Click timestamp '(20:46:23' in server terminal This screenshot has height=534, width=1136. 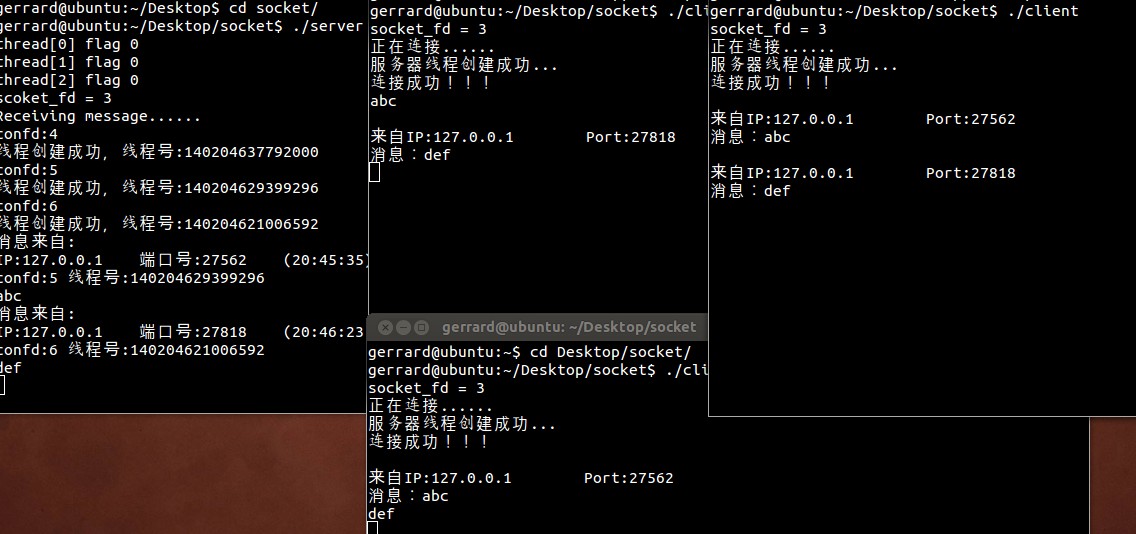[x=324, y=332]
